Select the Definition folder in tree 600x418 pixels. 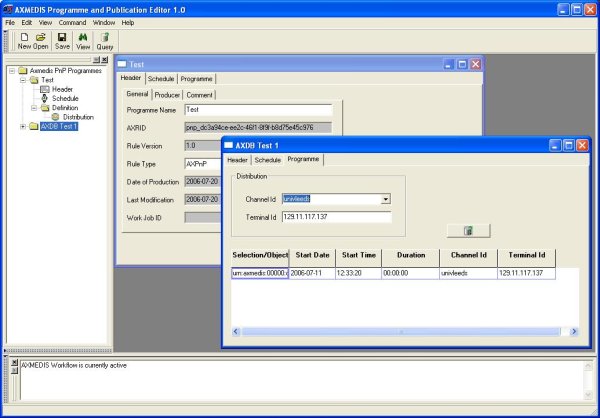[x=65, y=108]
